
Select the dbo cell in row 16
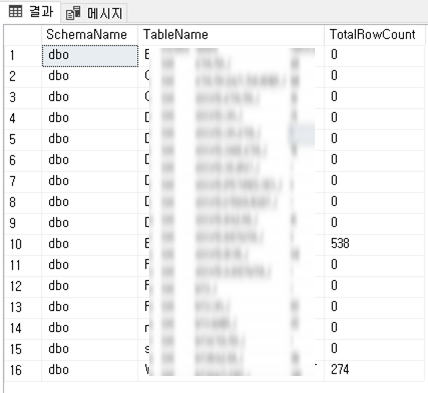tap(90, 371)
